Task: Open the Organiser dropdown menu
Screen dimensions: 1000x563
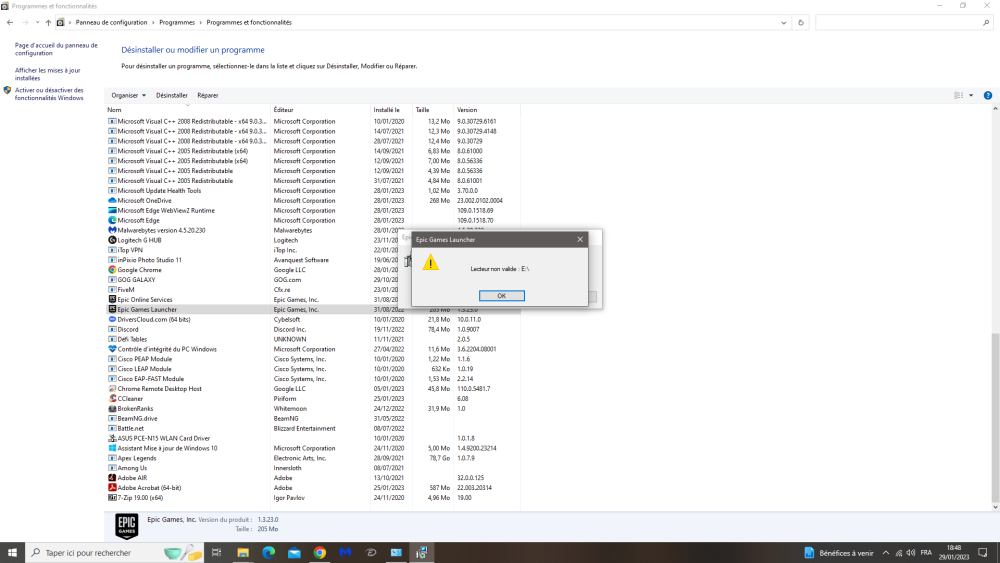Action: coord(128,96)
